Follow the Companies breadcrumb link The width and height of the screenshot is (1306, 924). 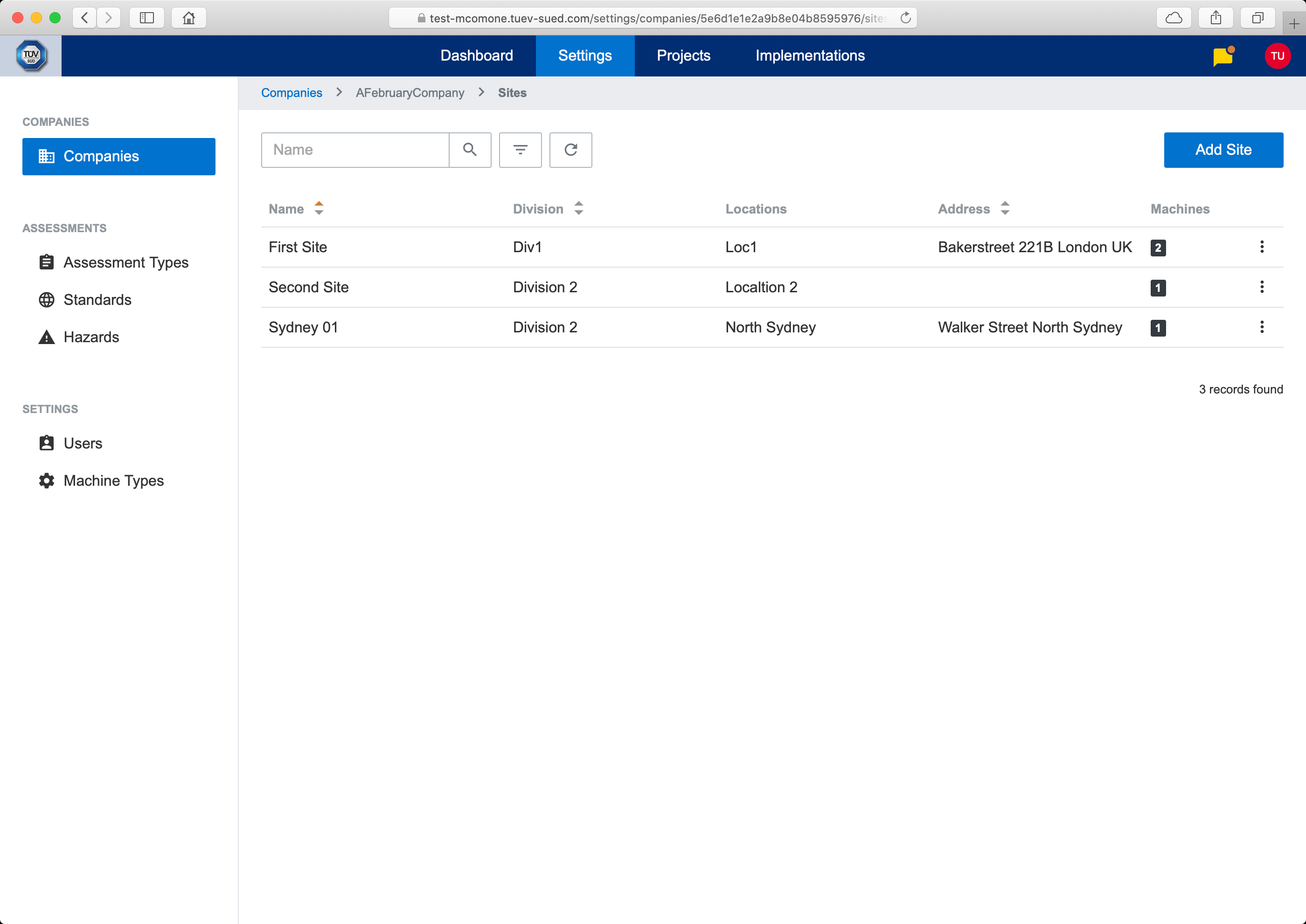coord(292,93)
